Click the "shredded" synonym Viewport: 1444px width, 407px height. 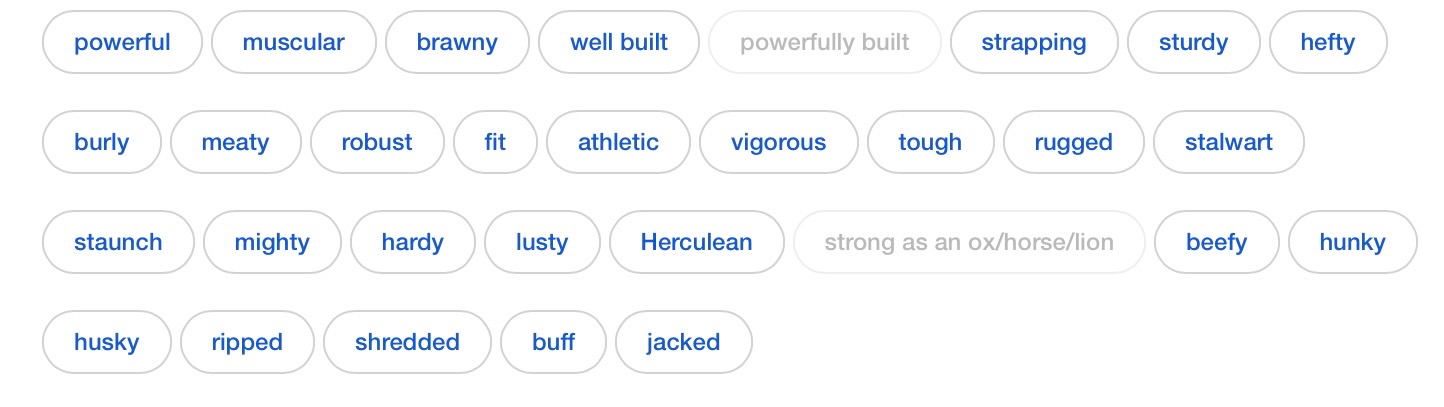407,342
